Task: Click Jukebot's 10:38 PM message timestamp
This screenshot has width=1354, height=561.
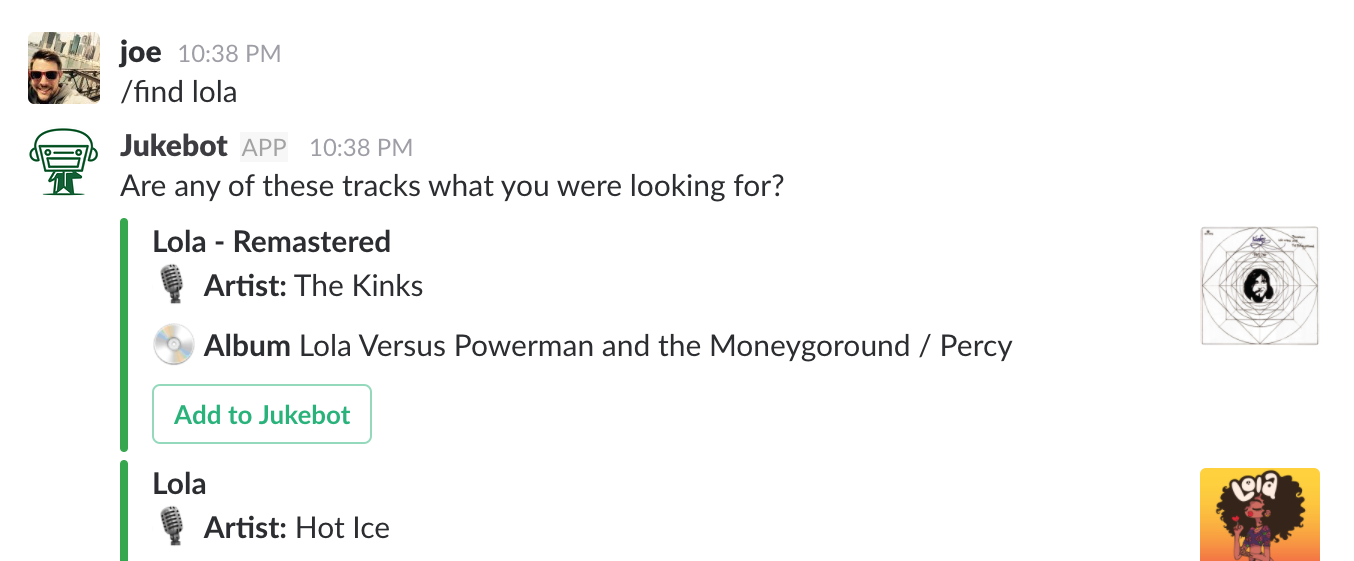Action: (361, 148)
